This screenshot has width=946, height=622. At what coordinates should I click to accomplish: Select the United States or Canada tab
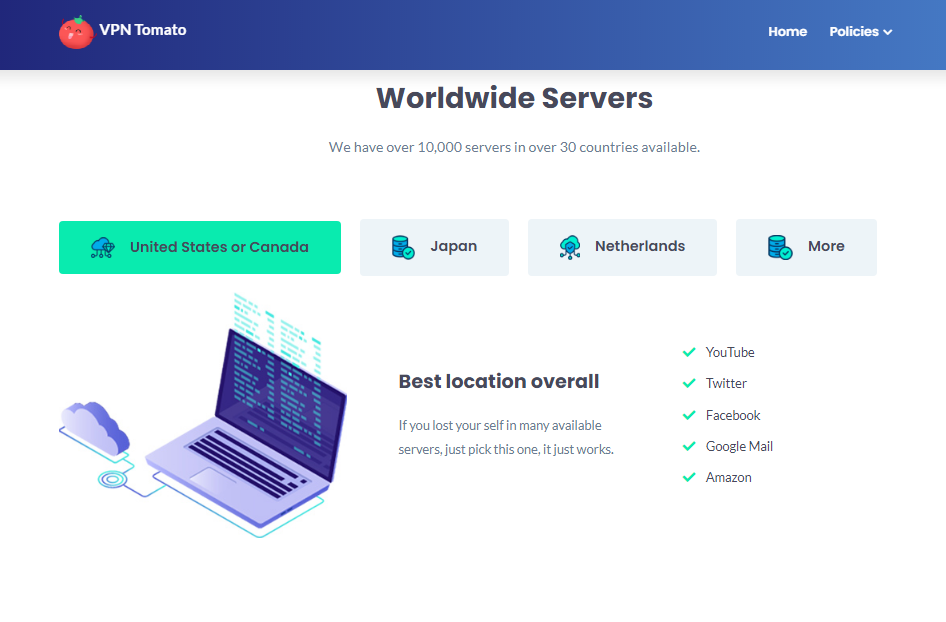(x=200, y=247)
